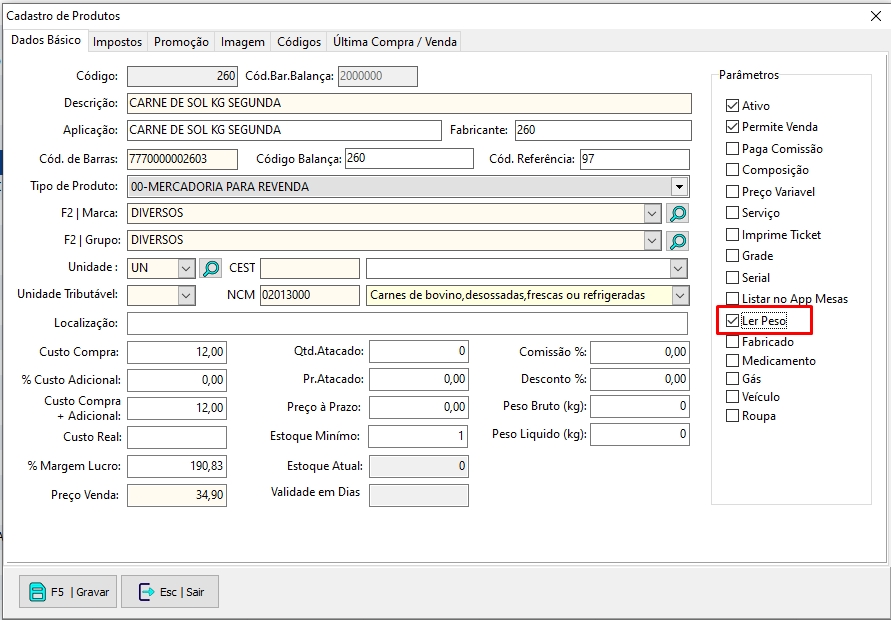Click the magnifier icon beside Grupo field
The height and width of the screenshot is (620, 891).
tap(678, 241)
